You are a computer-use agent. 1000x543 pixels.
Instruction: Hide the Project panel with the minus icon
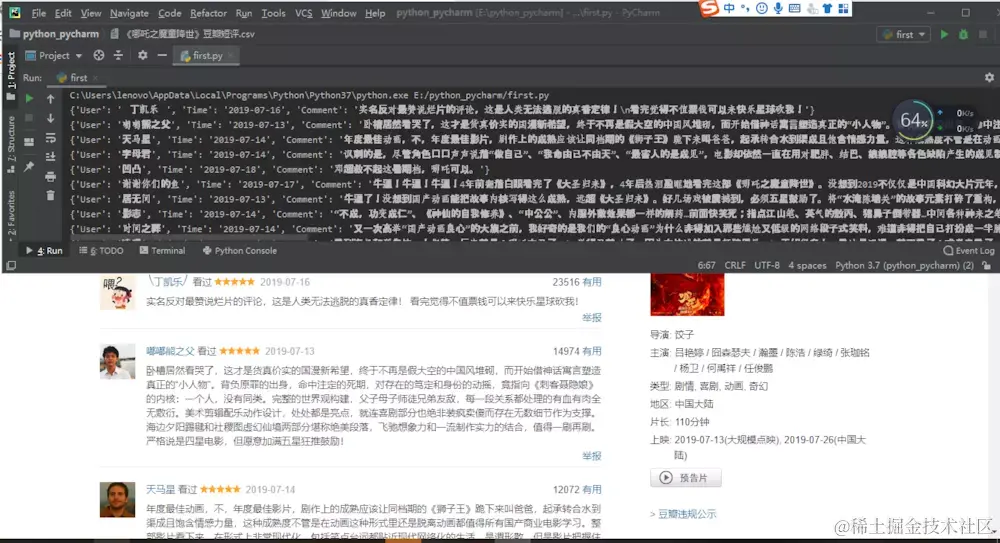pos(162,56)
